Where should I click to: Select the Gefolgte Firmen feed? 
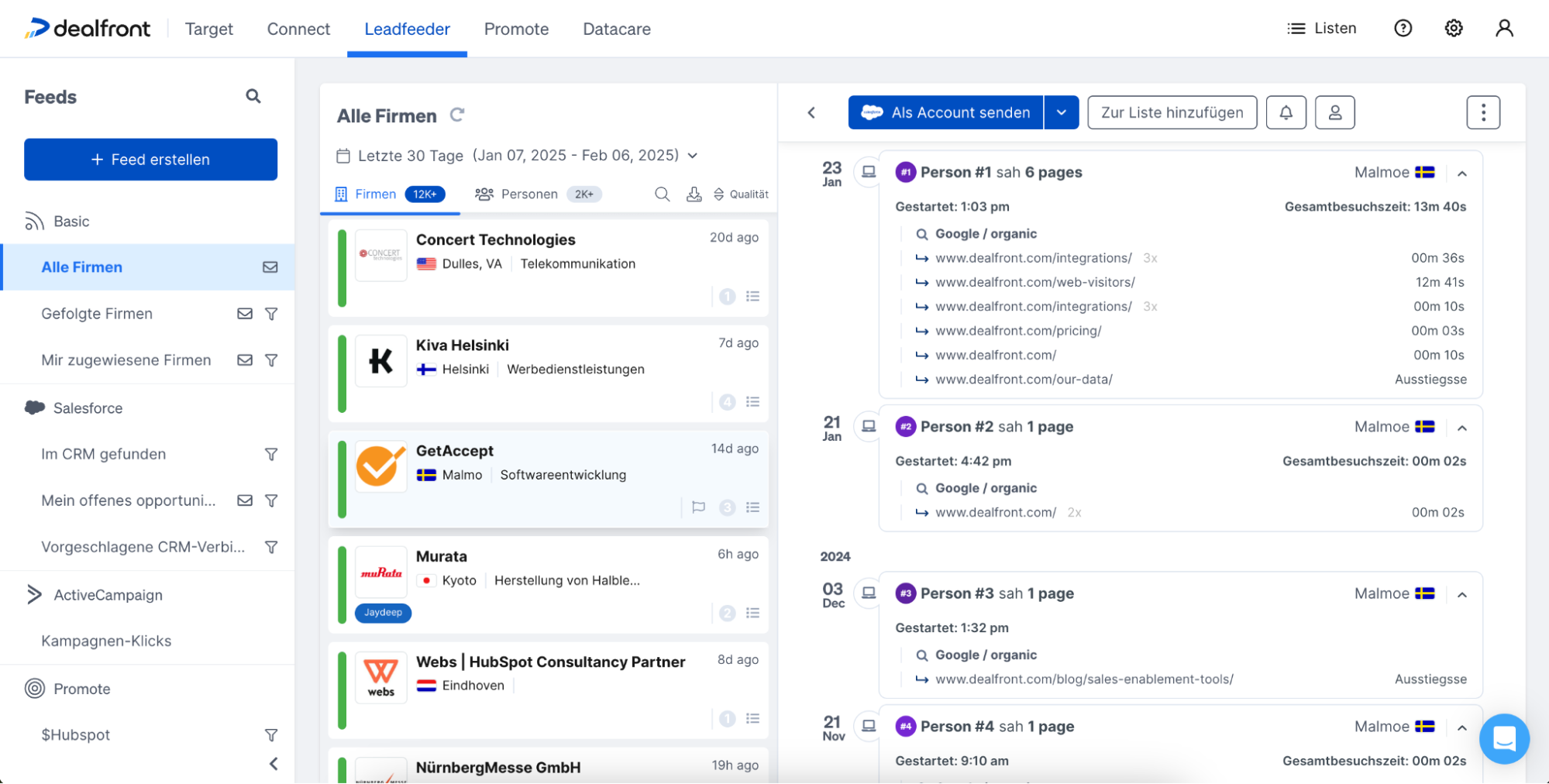coord(97,314)
